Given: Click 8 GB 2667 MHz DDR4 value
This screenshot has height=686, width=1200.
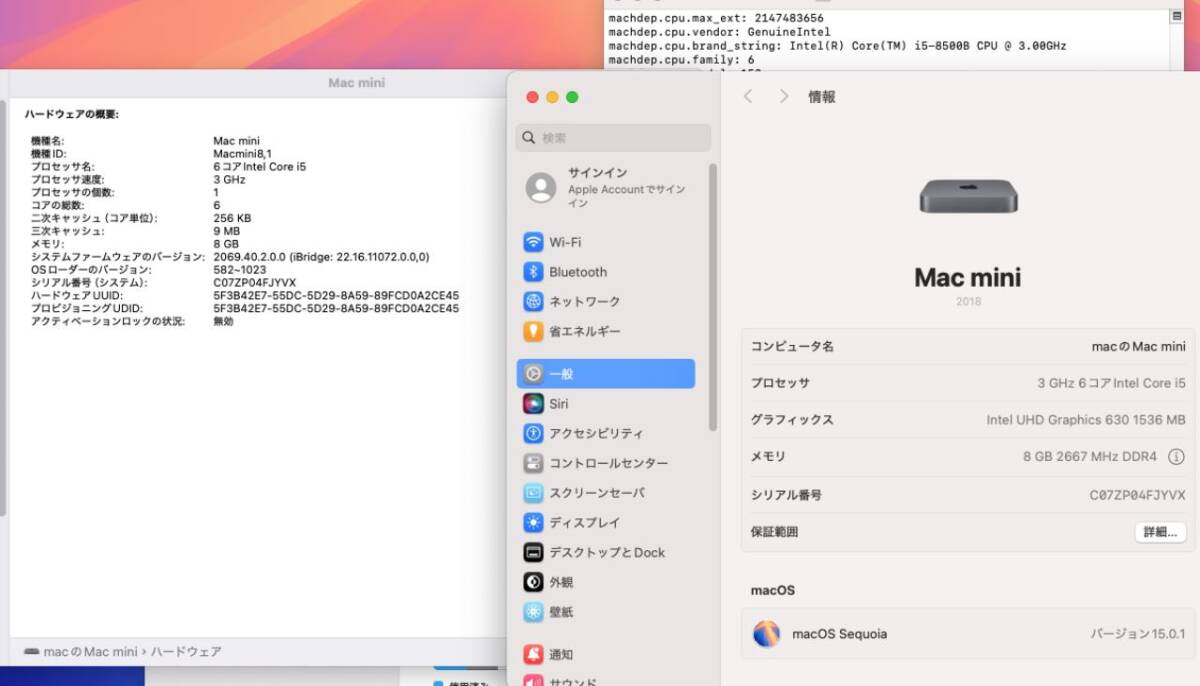Looking at the screenshot, I should tap(1089, 457).
